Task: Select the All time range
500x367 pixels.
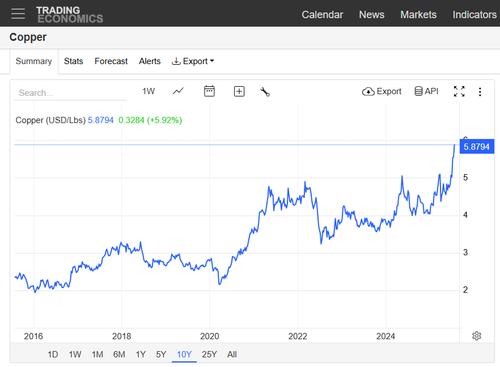Action: 232,354
